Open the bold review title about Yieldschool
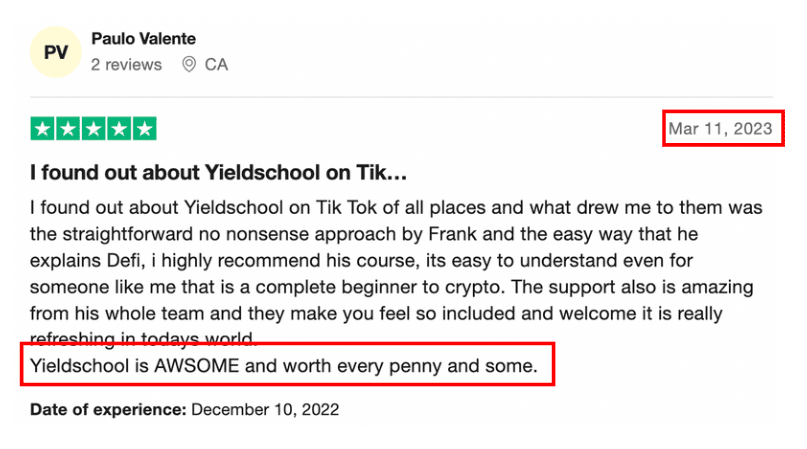 pos(219,172)
